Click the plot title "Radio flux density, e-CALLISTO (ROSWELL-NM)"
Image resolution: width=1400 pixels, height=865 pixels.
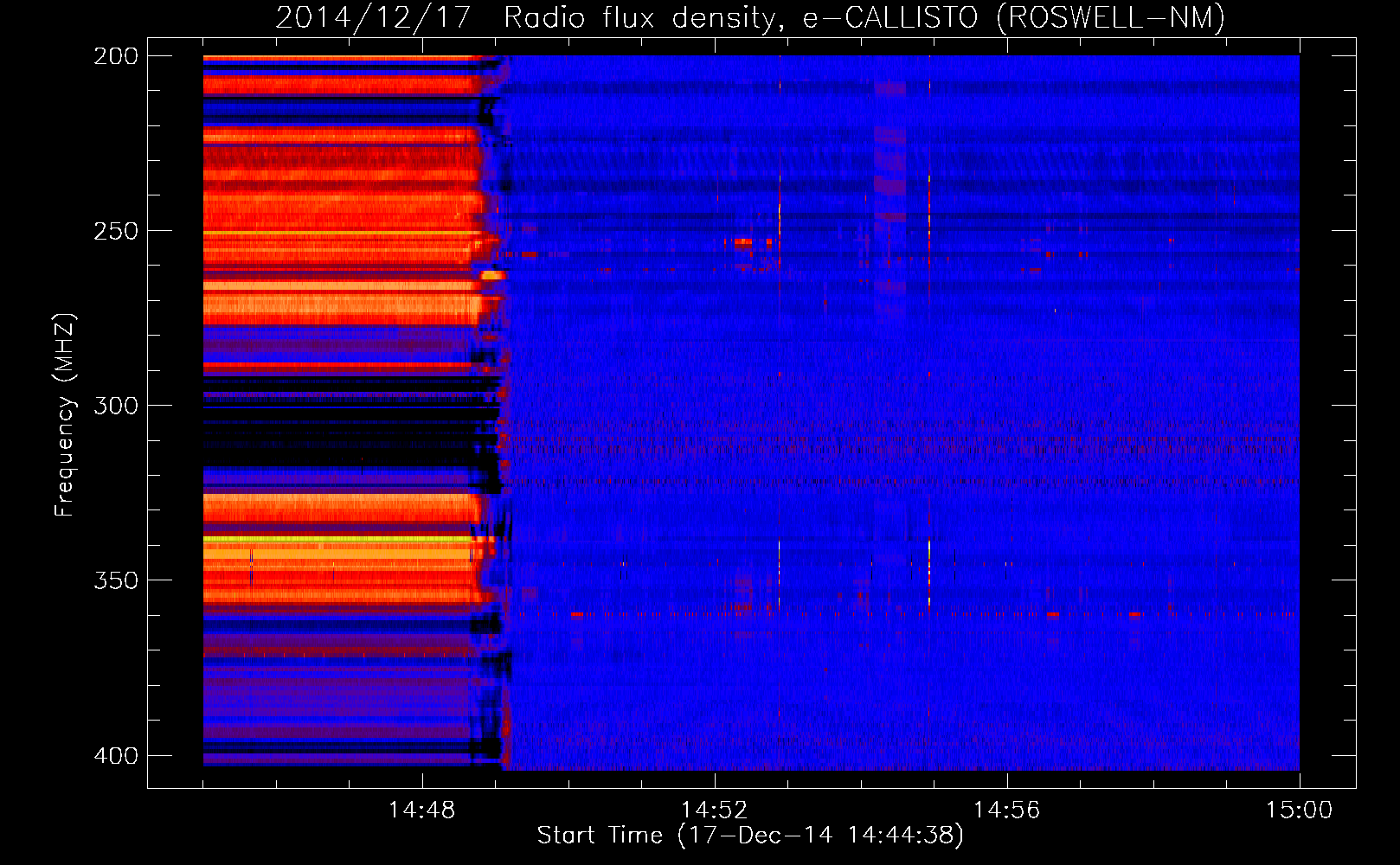[x=864, y=17]
